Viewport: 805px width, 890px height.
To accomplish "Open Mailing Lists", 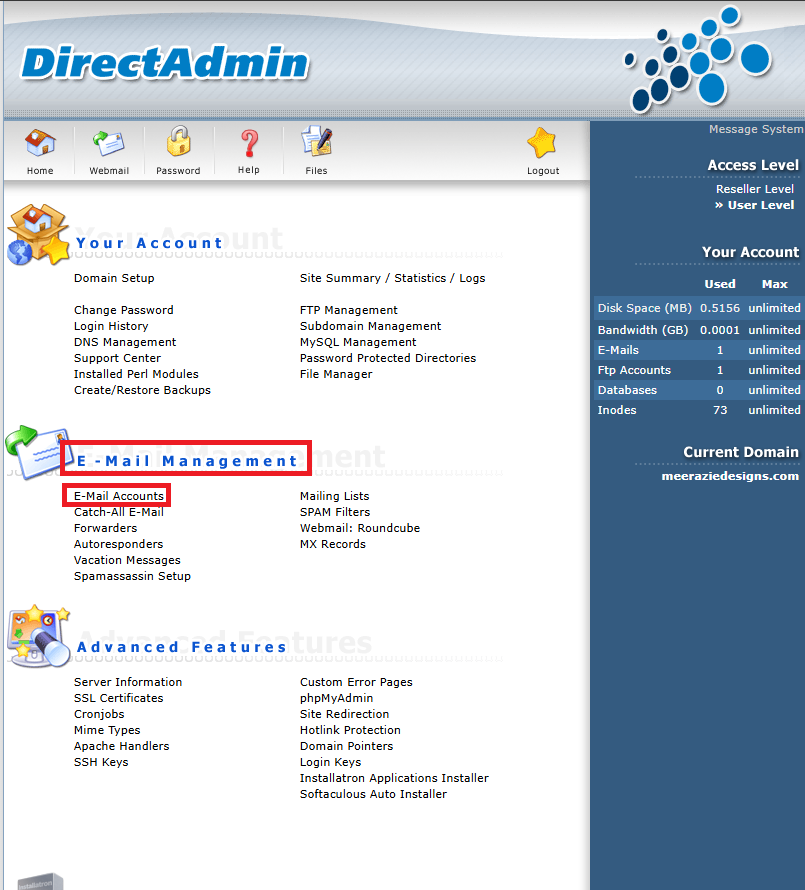I will tap(335, 496).
